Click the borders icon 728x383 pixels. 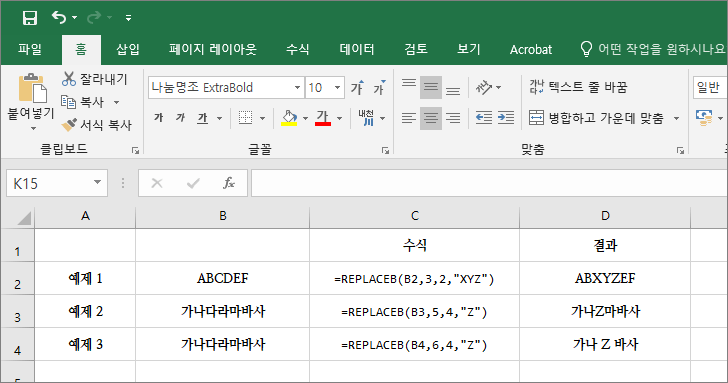pyautogui.click(x=245, y=118)
